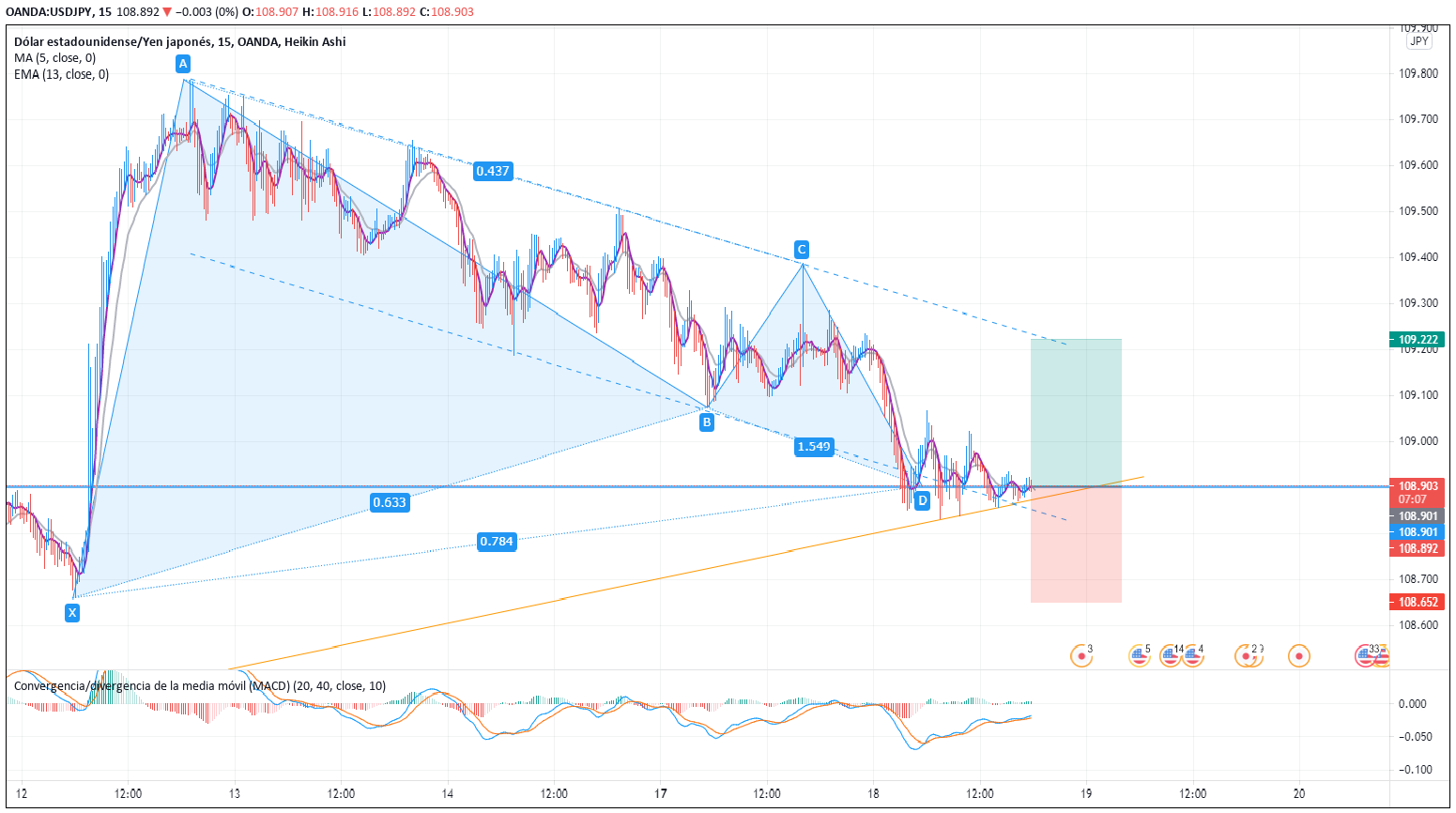The height and width of the screenshot is (813, 1456).
Task: Click the 0.784 retracement ratio label
Action: (x=496, y=542)
